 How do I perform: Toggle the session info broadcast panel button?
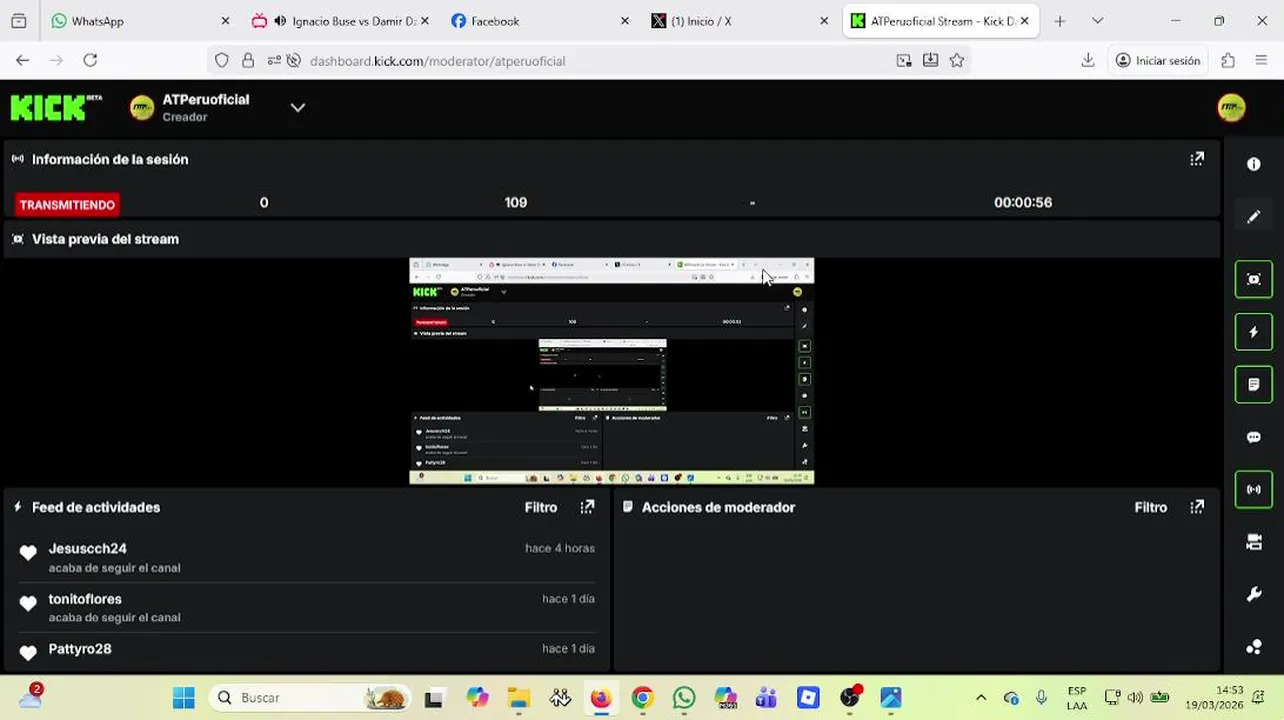click(x=1254, y=489)
